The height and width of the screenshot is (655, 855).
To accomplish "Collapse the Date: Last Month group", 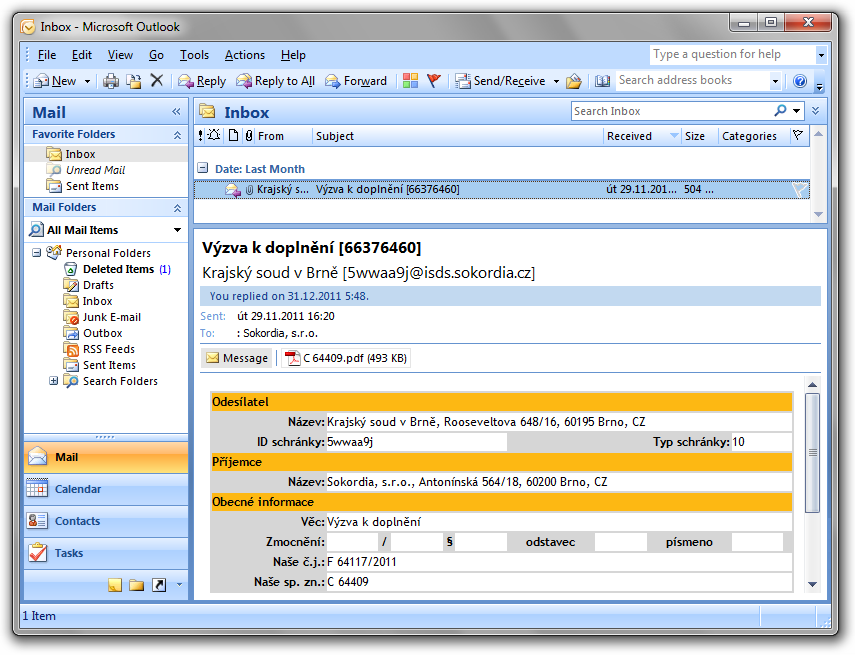I will point(203,169).
